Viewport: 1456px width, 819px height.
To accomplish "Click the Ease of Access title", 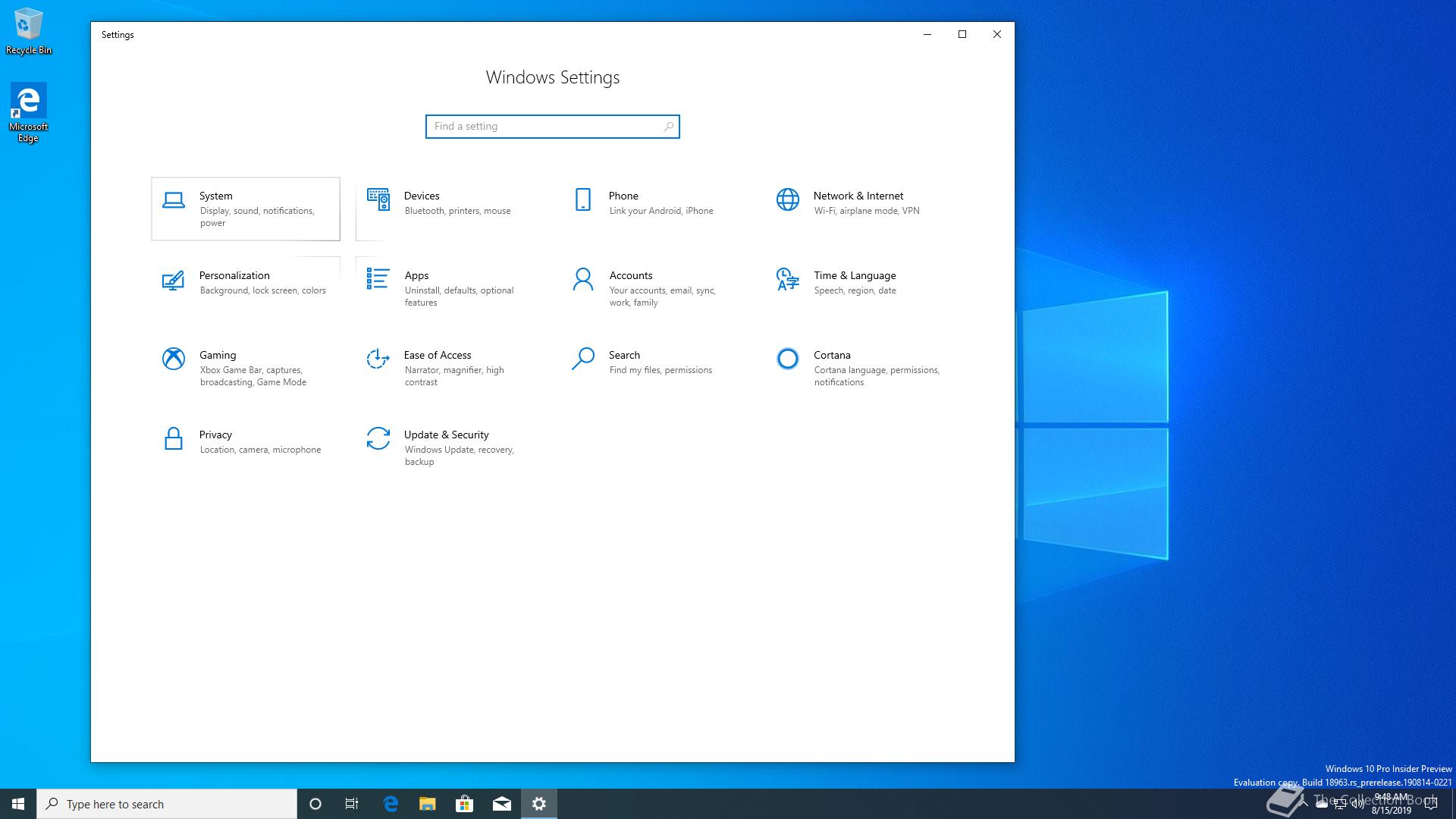I will pos(438,355).
